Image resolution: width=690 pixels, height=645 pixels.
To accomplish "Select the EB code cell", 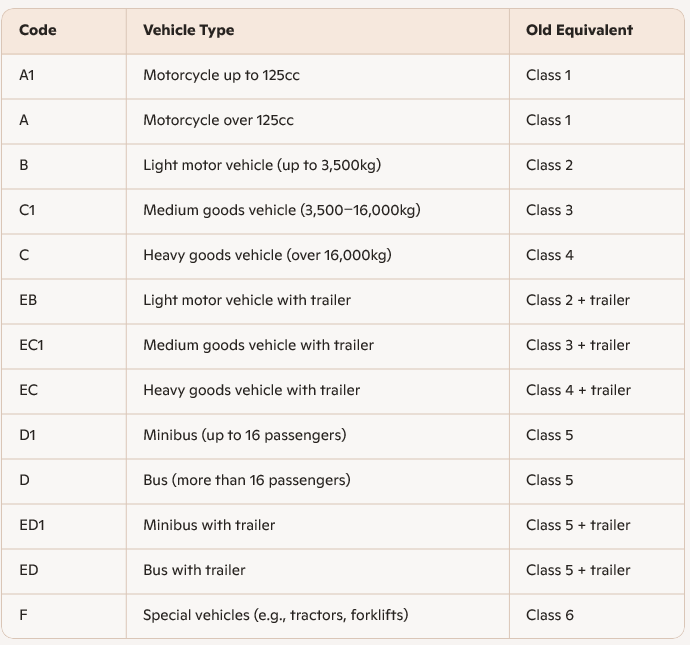I will tap(64, 301).
